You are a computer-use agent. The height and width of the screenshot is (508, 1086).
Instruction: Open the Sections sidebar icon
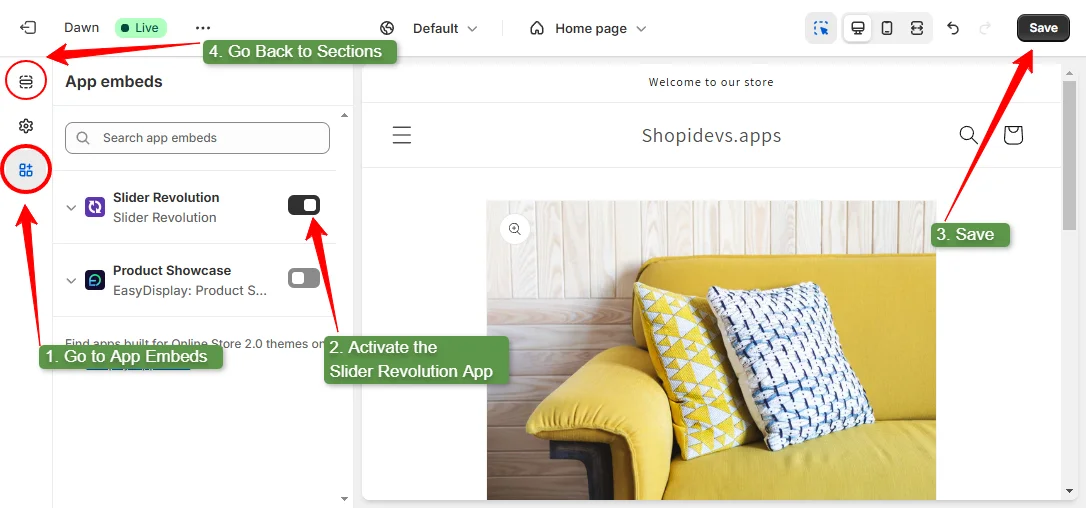(26, 82)
